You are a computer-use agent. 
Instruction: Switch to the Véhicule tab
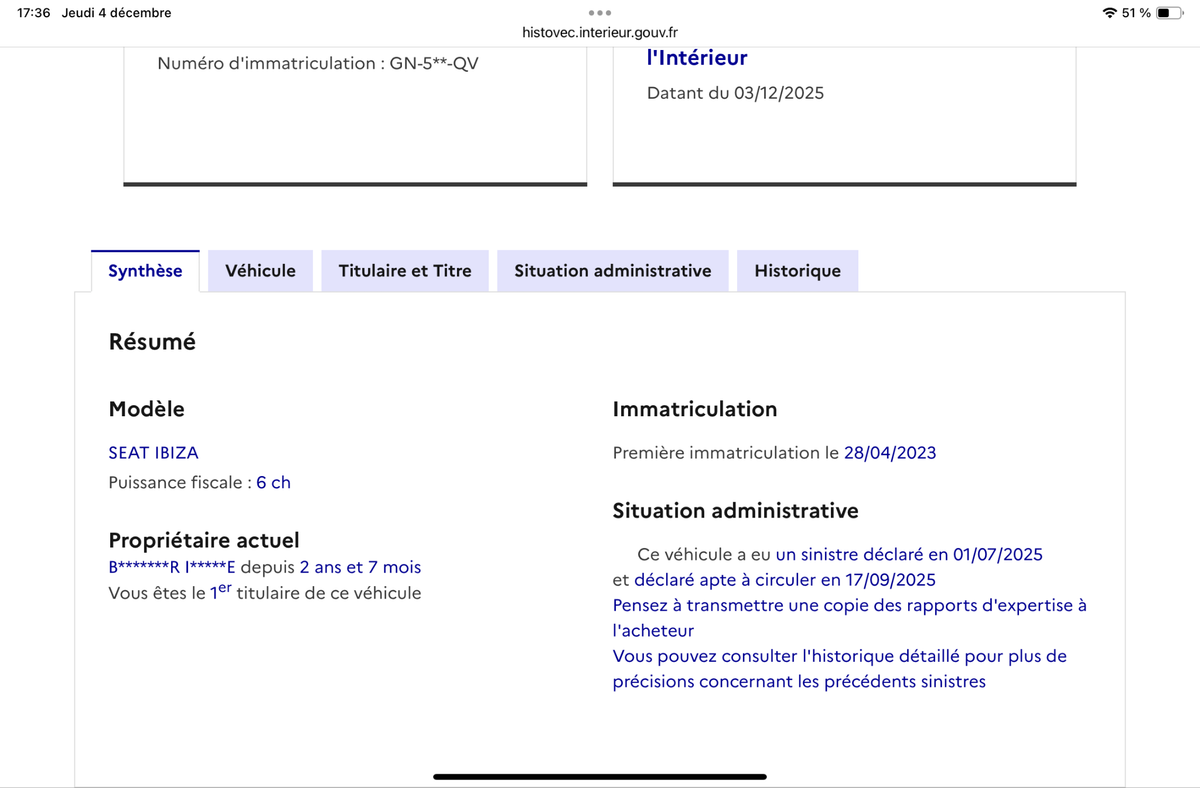coord(260,271)
